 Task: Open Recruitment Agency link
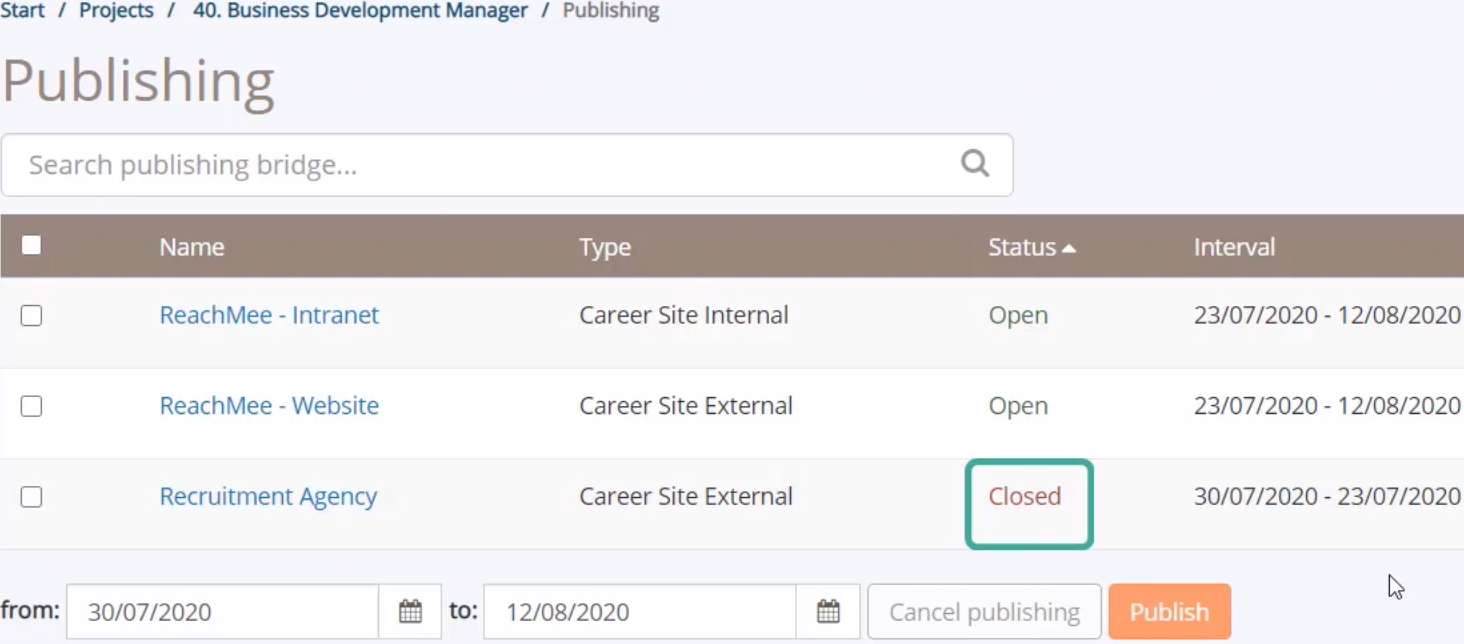click(268, 497)
